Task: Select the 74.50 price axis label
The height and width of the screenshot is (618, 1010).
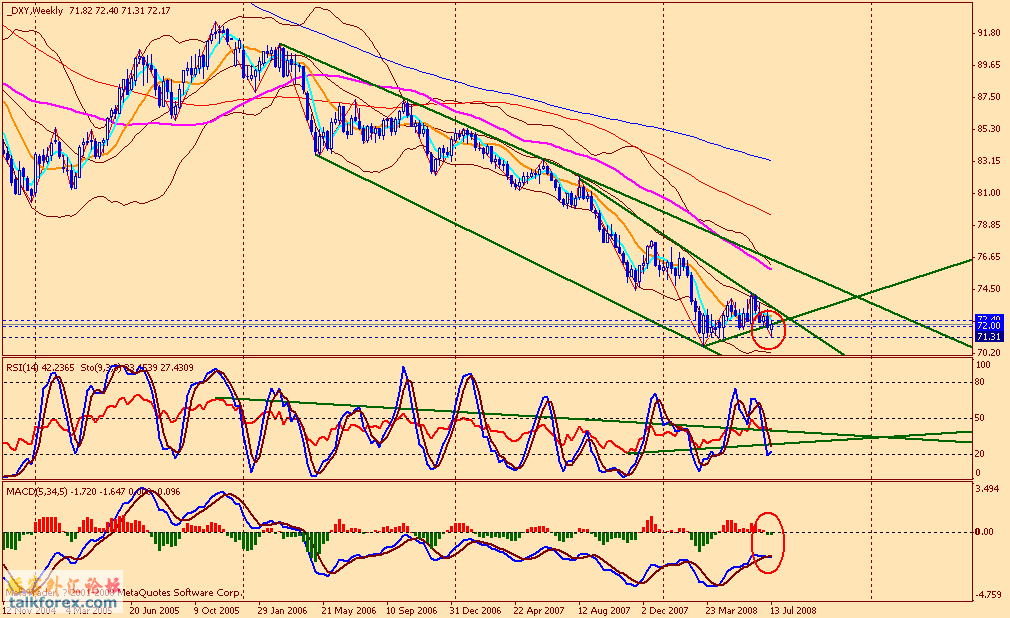Action: point(988,289)
